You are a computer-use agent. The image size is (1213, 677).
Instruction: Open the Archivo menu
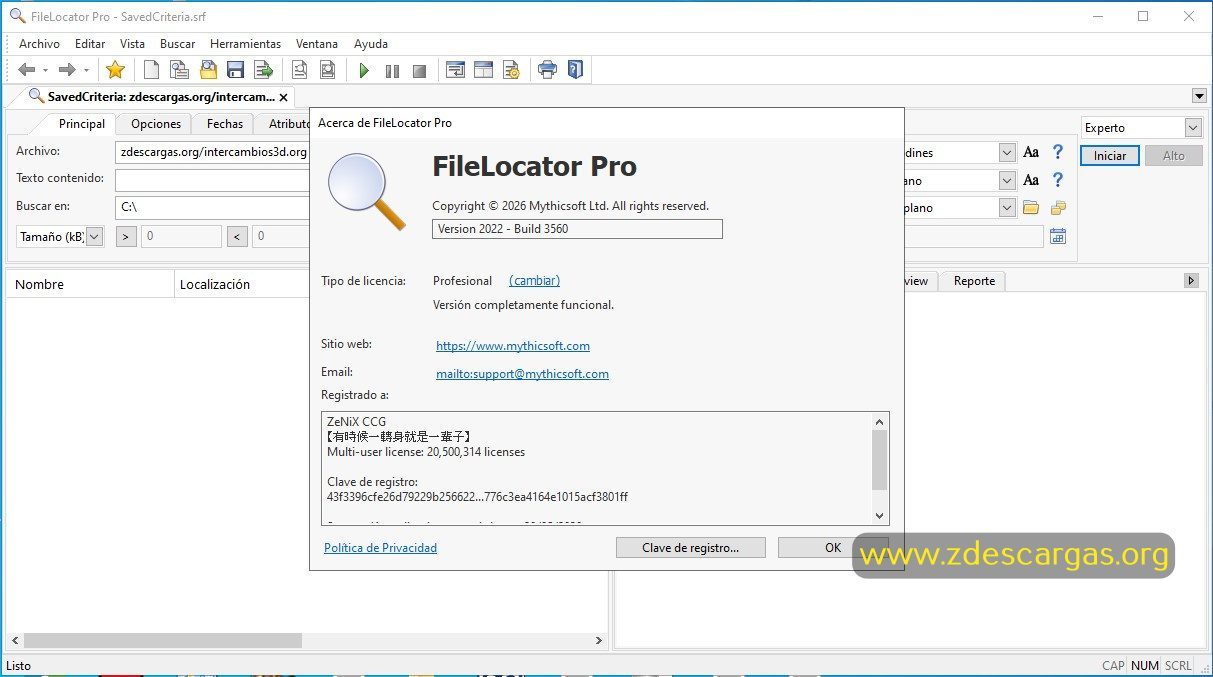tap(39, 44)
